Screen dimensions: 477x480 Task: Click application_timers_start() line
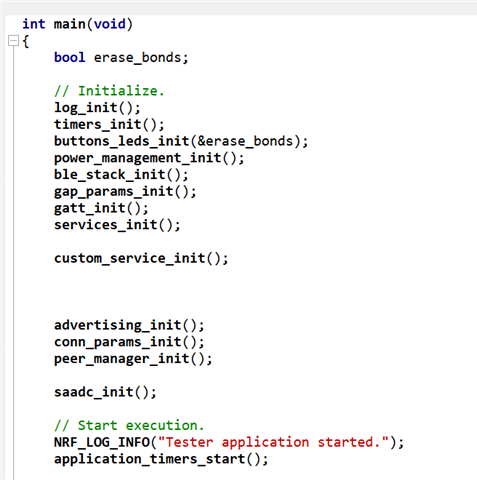(x=161, y=459)
